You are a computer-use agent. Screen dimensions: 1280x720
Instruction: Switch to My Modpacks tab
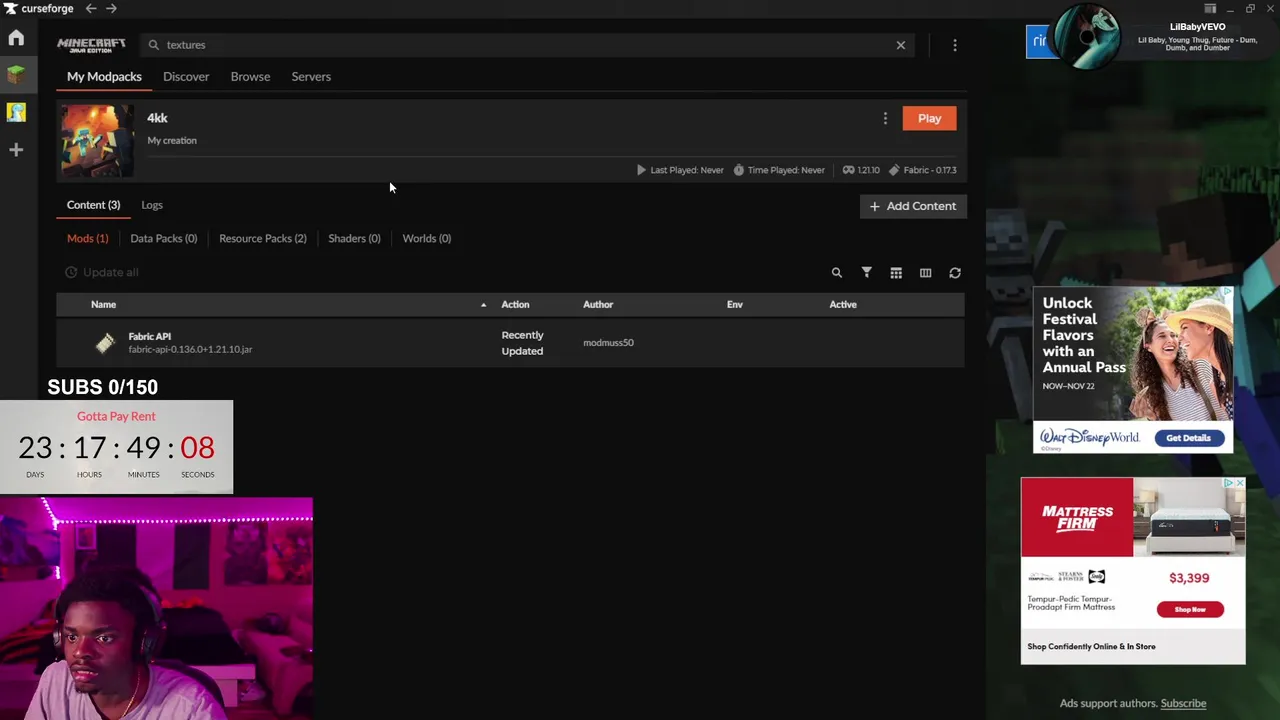tap(104, 77)
